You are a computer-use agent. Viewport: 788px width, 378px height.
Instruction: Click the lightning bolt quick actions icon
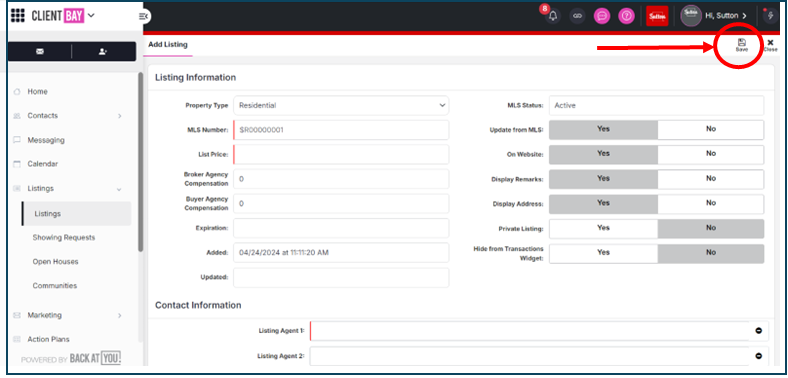coord(771,16)
